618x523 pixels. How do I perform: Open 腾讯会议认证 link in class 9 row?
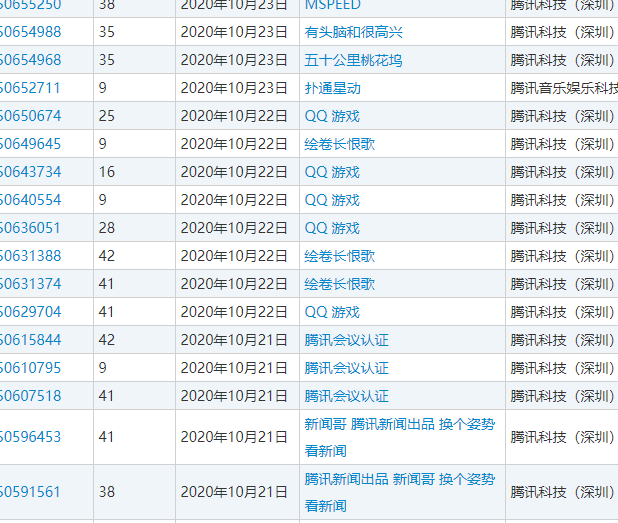tap(346, 368)
